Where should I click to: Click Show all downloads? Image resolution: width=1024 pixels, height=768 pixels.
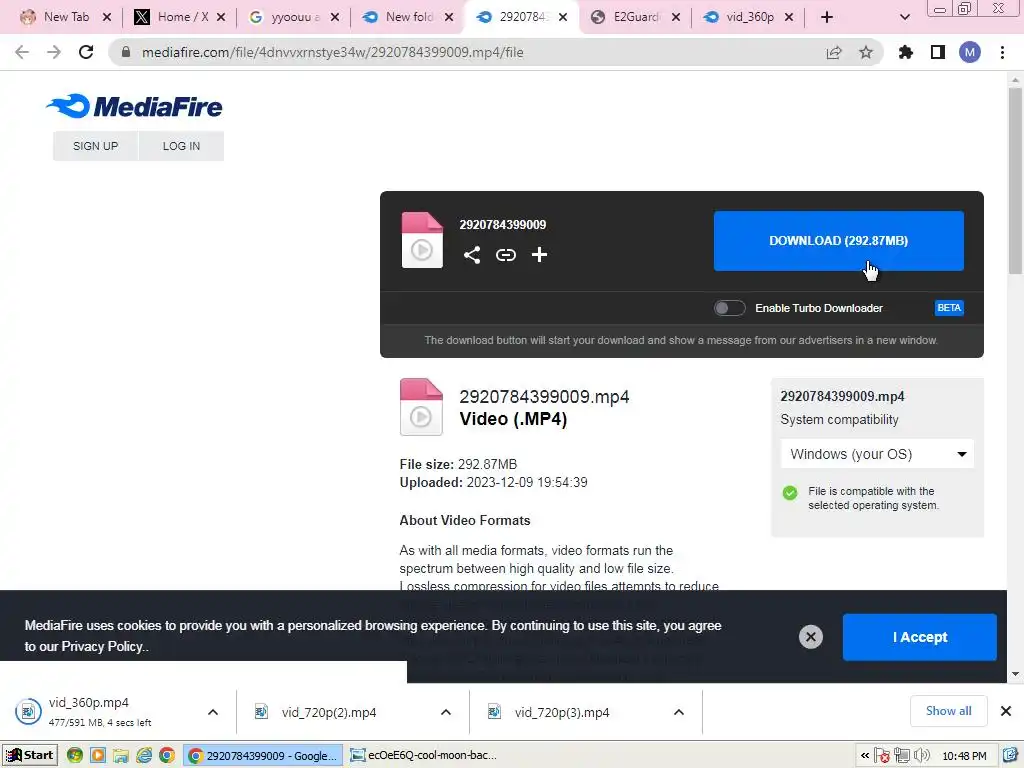click(x=948, y=711)
